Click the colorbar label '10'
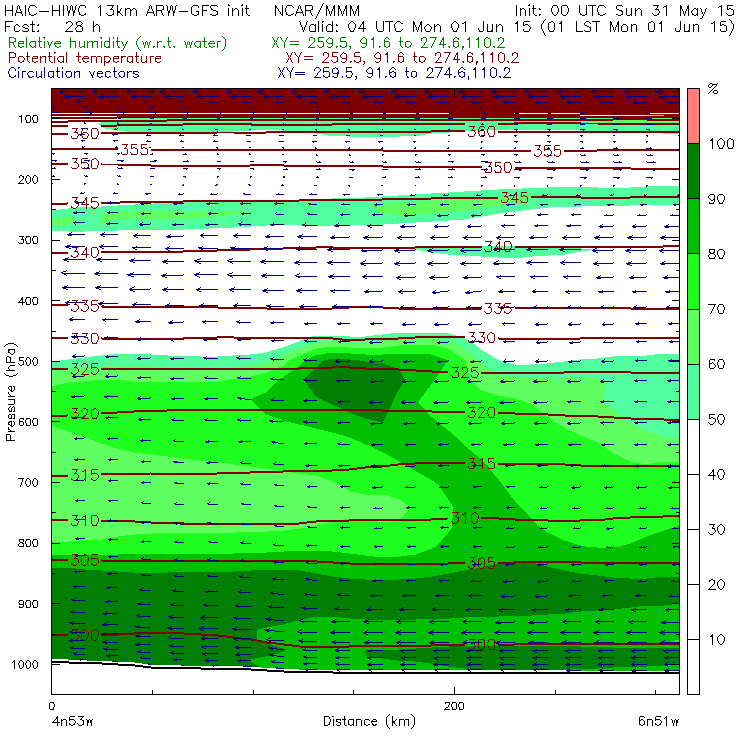This screenshot has width=740, height=740. pos(716,639)
